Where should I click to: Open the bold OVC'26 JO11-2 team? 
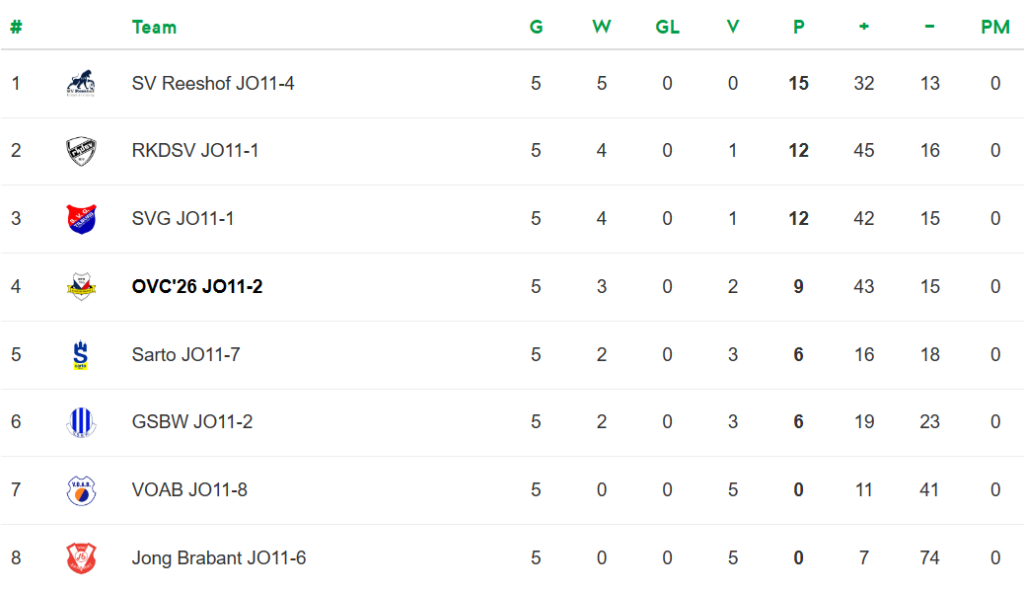tap(197, 287)
